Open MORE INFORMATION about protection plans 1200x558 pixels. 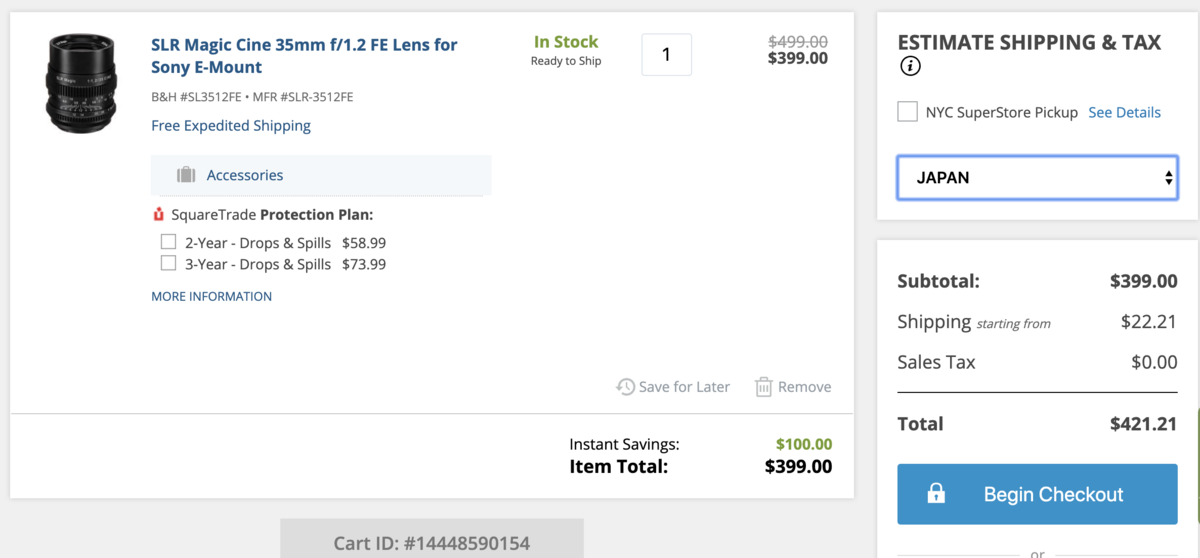(211, 296)
